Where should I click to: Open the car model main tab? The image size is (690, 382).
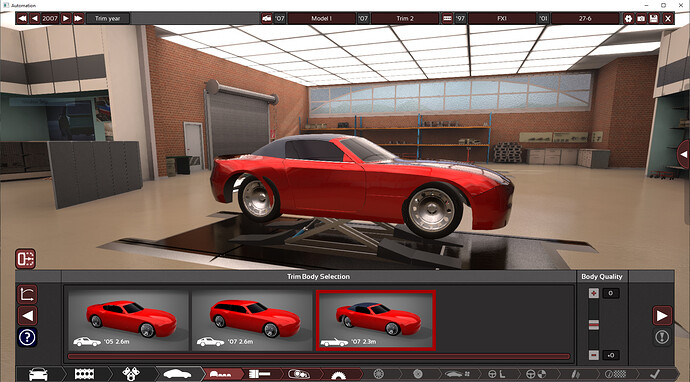[38, 374]
